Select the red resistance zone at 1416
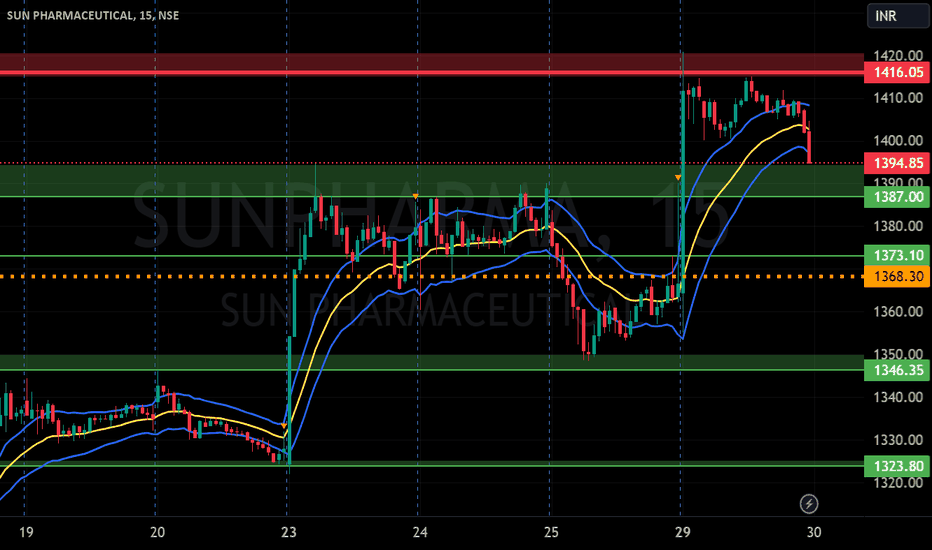This screenshot has height=550, width=932. point(431,63)
